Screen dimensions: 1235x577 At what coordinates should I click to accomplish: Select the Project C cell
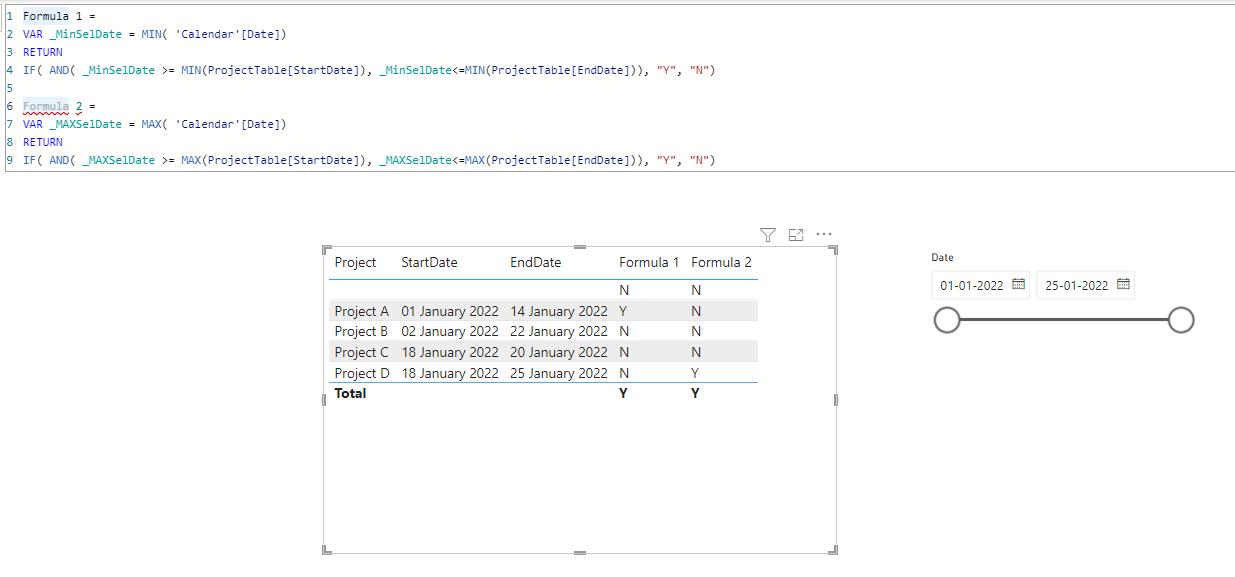coord(361,352)
